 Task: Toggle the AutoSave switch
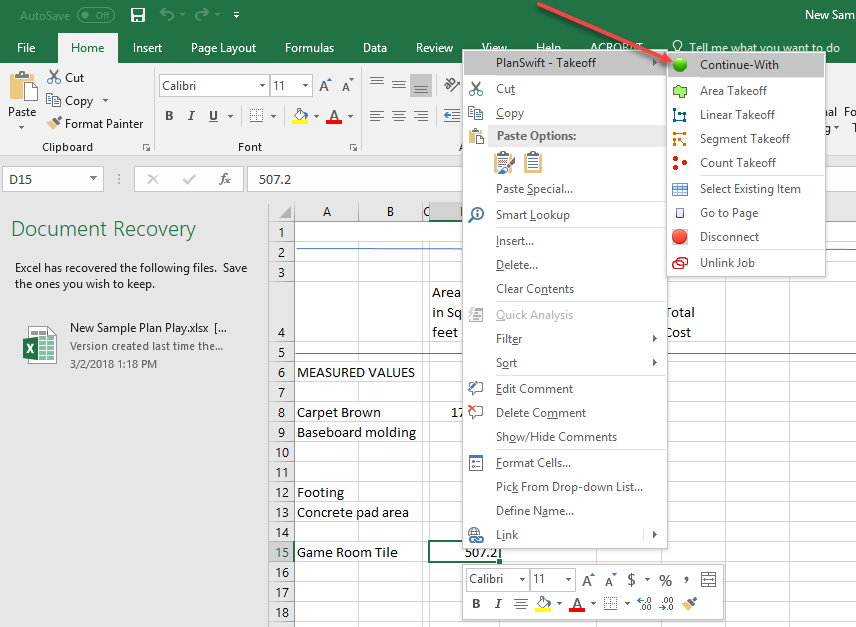pyautogui.click(x=96, y=15)
